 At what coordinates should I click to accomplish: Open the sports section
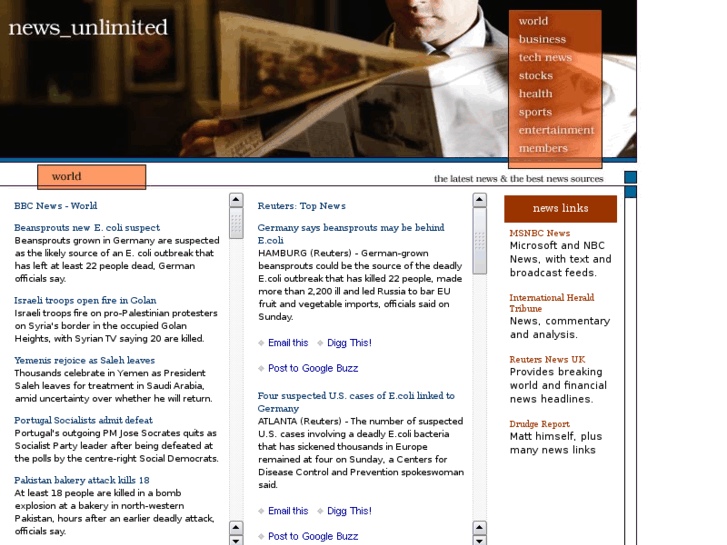[535, 112]
